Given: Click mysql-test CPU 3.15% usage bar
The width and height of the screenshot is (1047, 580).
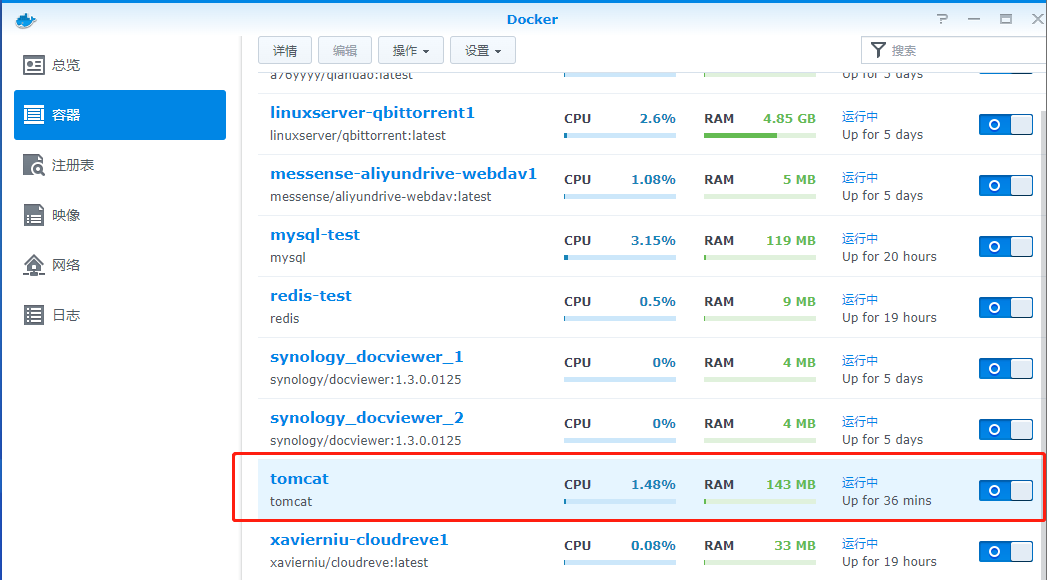Looking at the screenshot, I should 620,258.
